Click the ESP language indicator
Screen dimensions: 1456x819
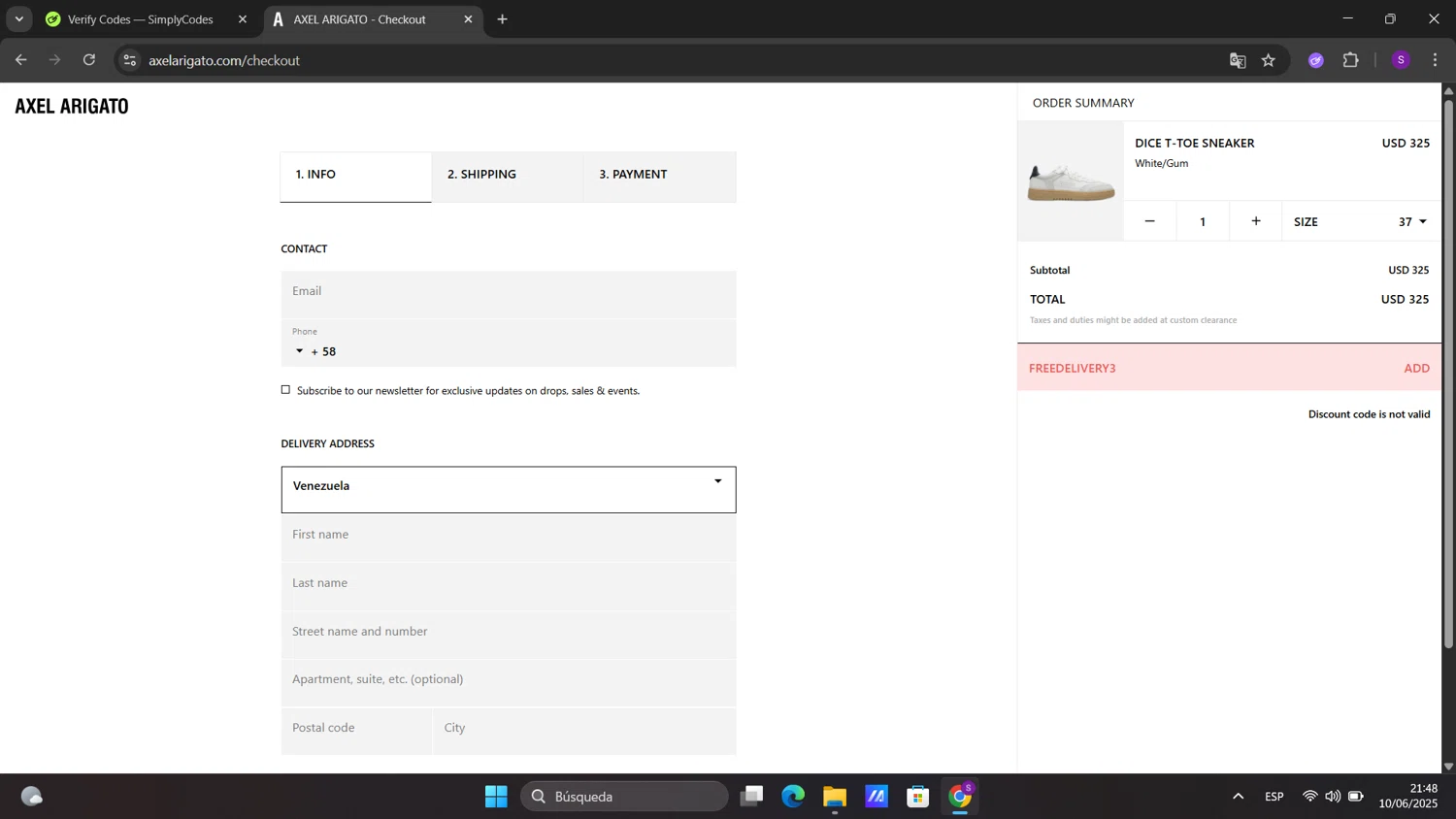pos(1274,797)
